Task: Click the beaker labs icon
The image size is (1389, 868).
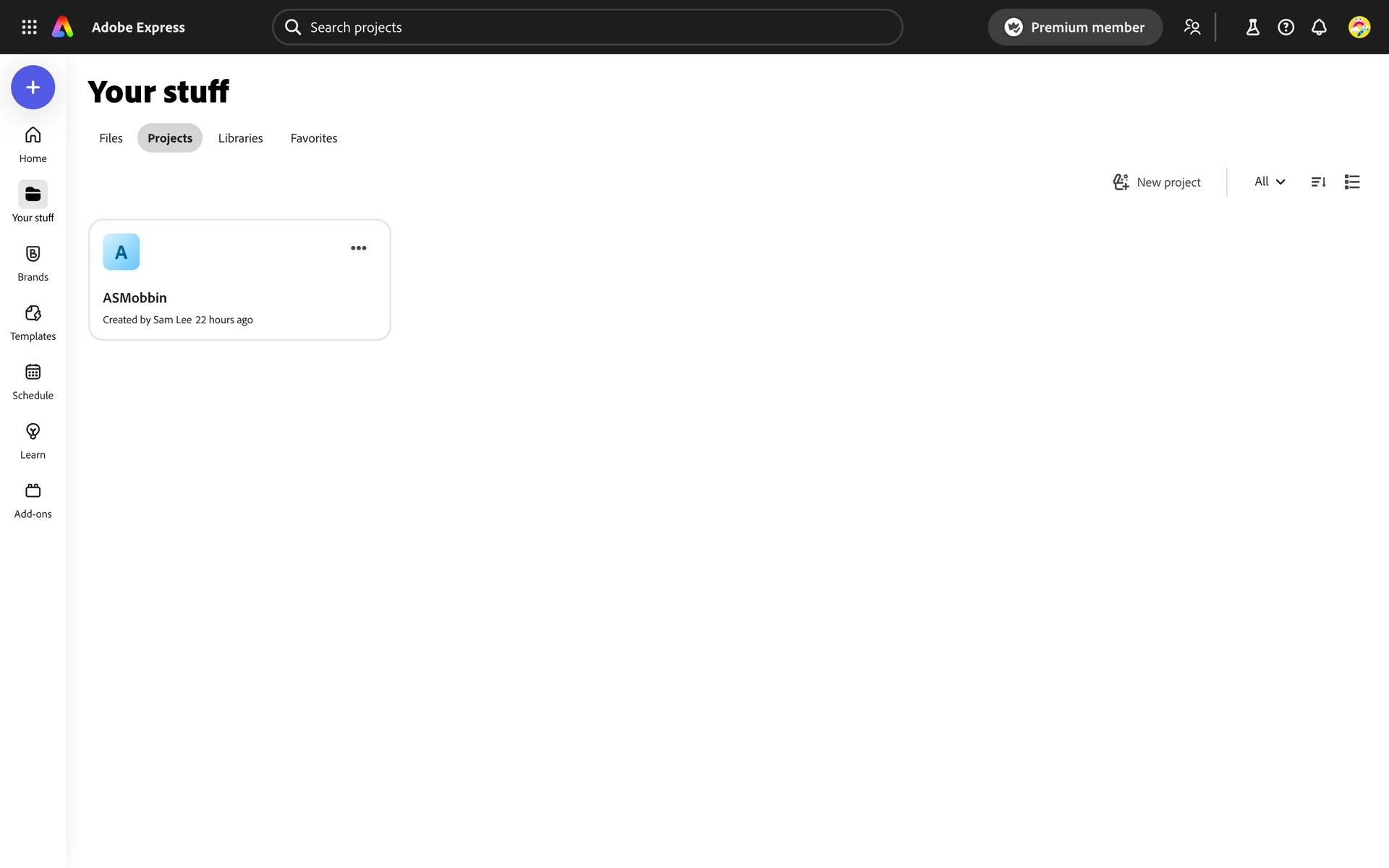Action: coord(1252,27)
